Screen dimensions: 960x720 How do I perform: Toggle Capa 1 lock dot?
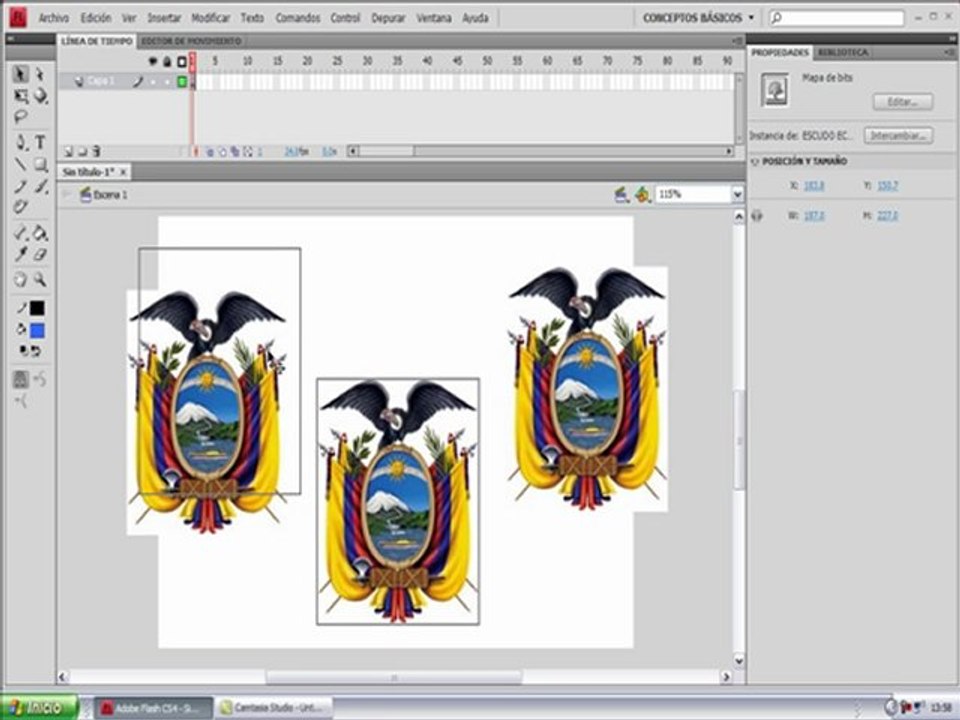(167, 81)
